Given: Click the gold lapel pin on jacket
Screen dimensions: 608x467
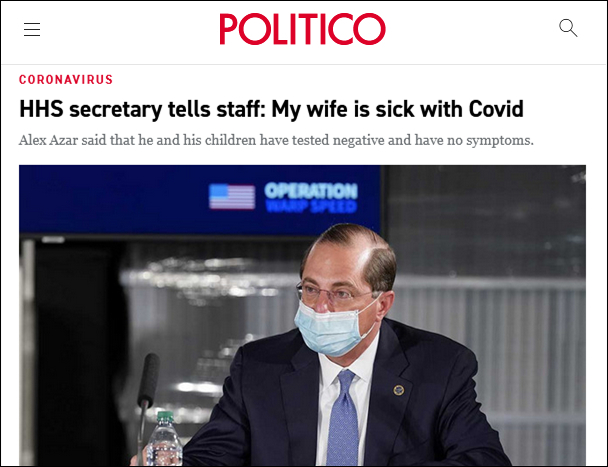Looking at the screenshot, I should pos(399,390).
